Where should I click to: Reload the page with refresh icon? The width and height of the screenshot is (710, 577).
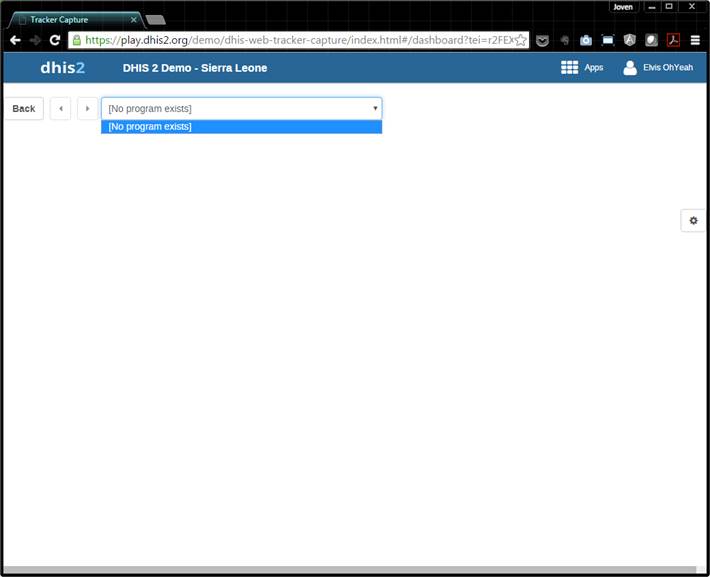[x=55, y=40]
